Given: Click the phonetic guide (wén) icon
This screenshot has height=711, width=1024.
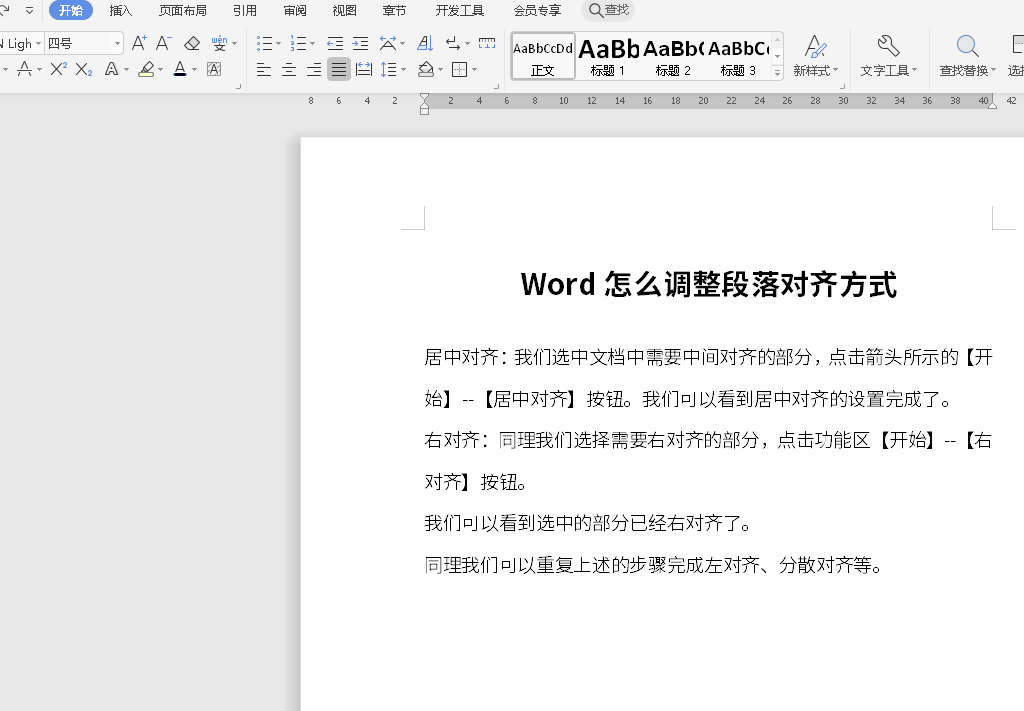Looking at the screenshot, I should point(219,44).
